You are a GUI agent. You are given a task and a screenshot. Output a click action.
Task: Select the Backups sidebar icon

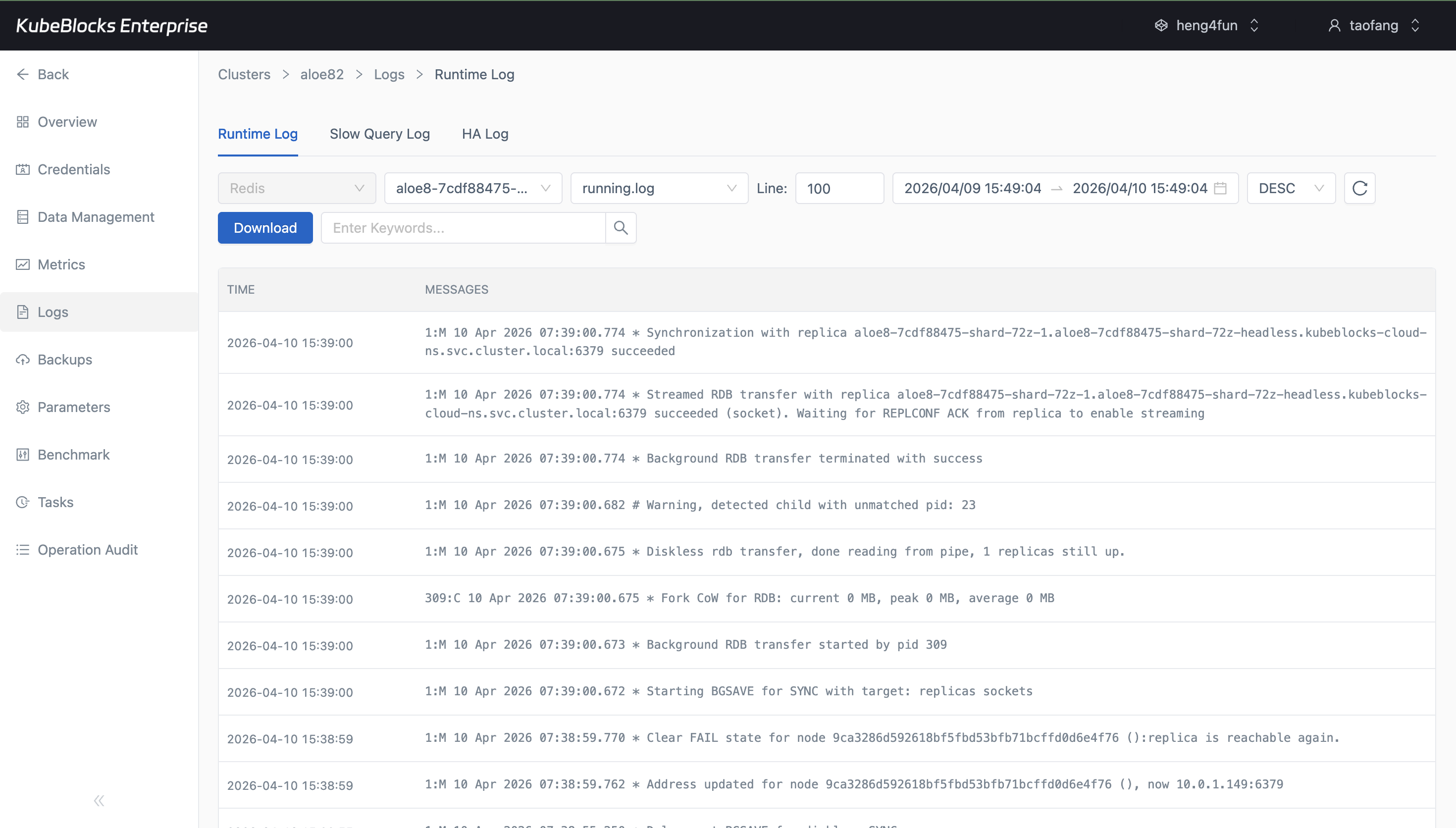23,360
